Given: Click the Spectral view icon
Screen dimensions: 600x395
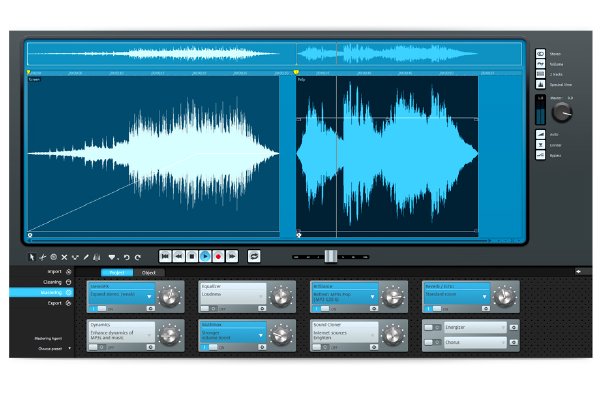Looking at the screenshot, I should [540, 84].
